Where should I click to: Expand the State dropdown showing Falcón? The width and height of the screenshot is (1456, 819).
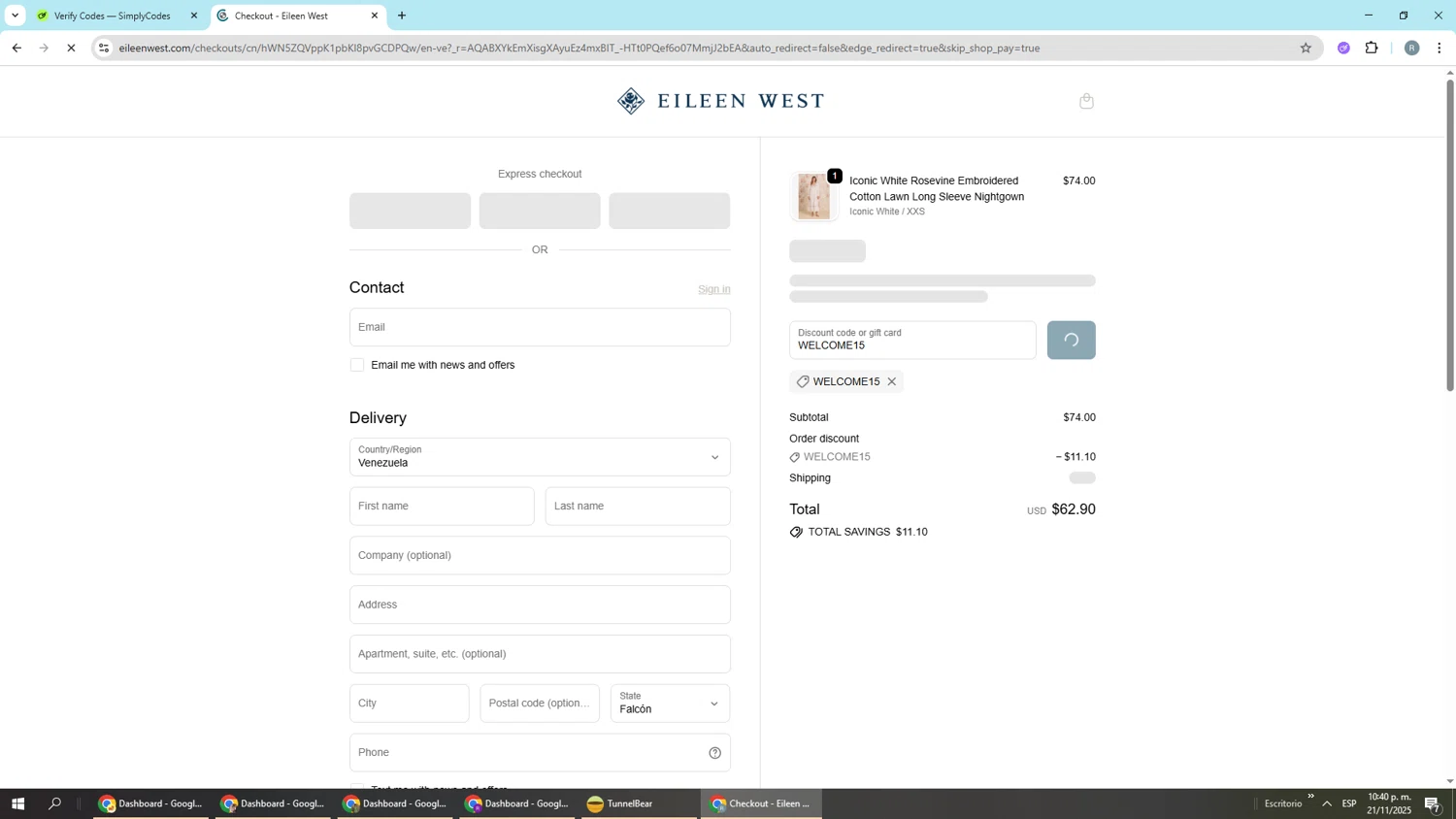point(670,704)
